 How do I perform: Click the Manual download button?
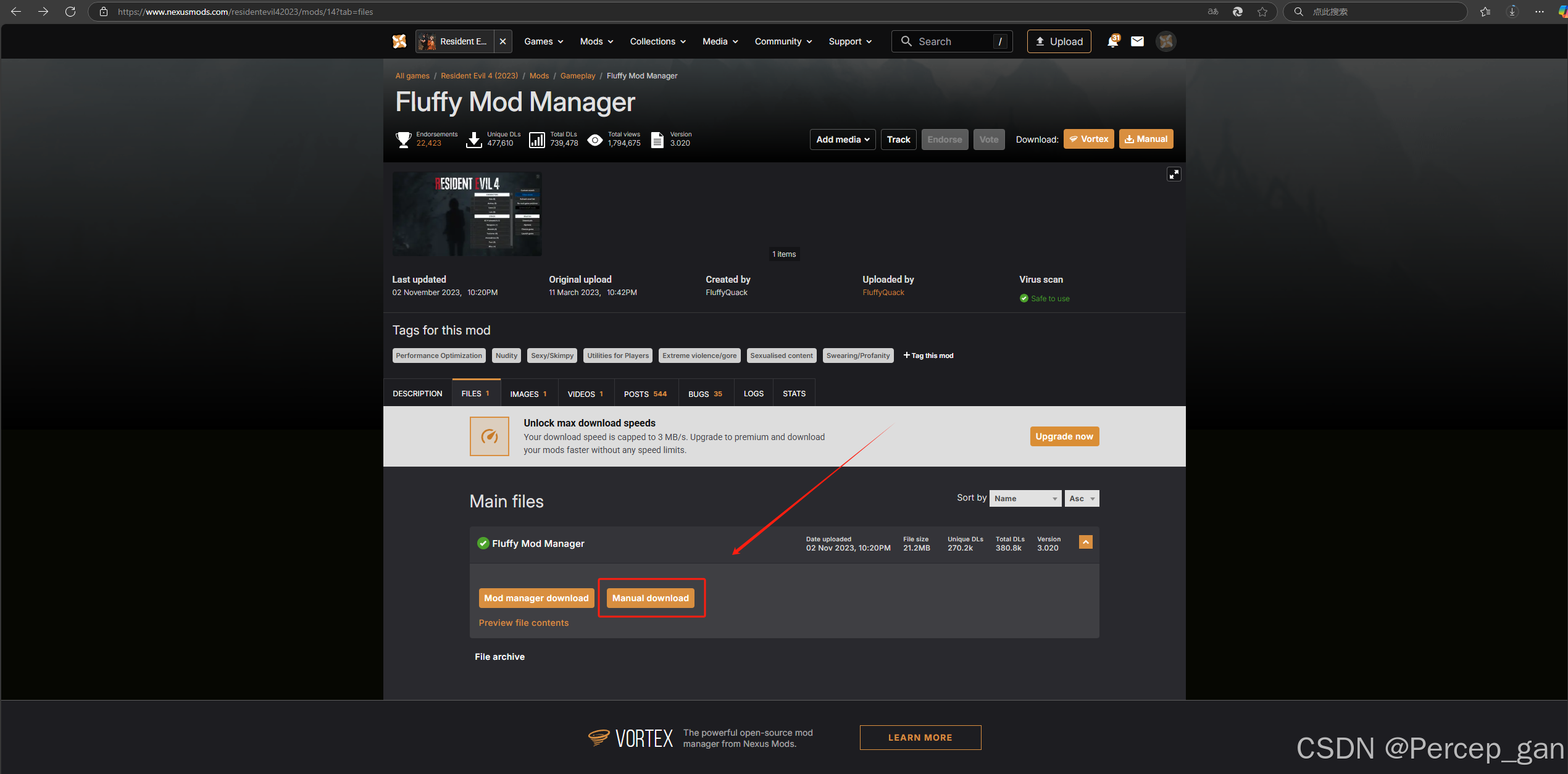(650, 598)
